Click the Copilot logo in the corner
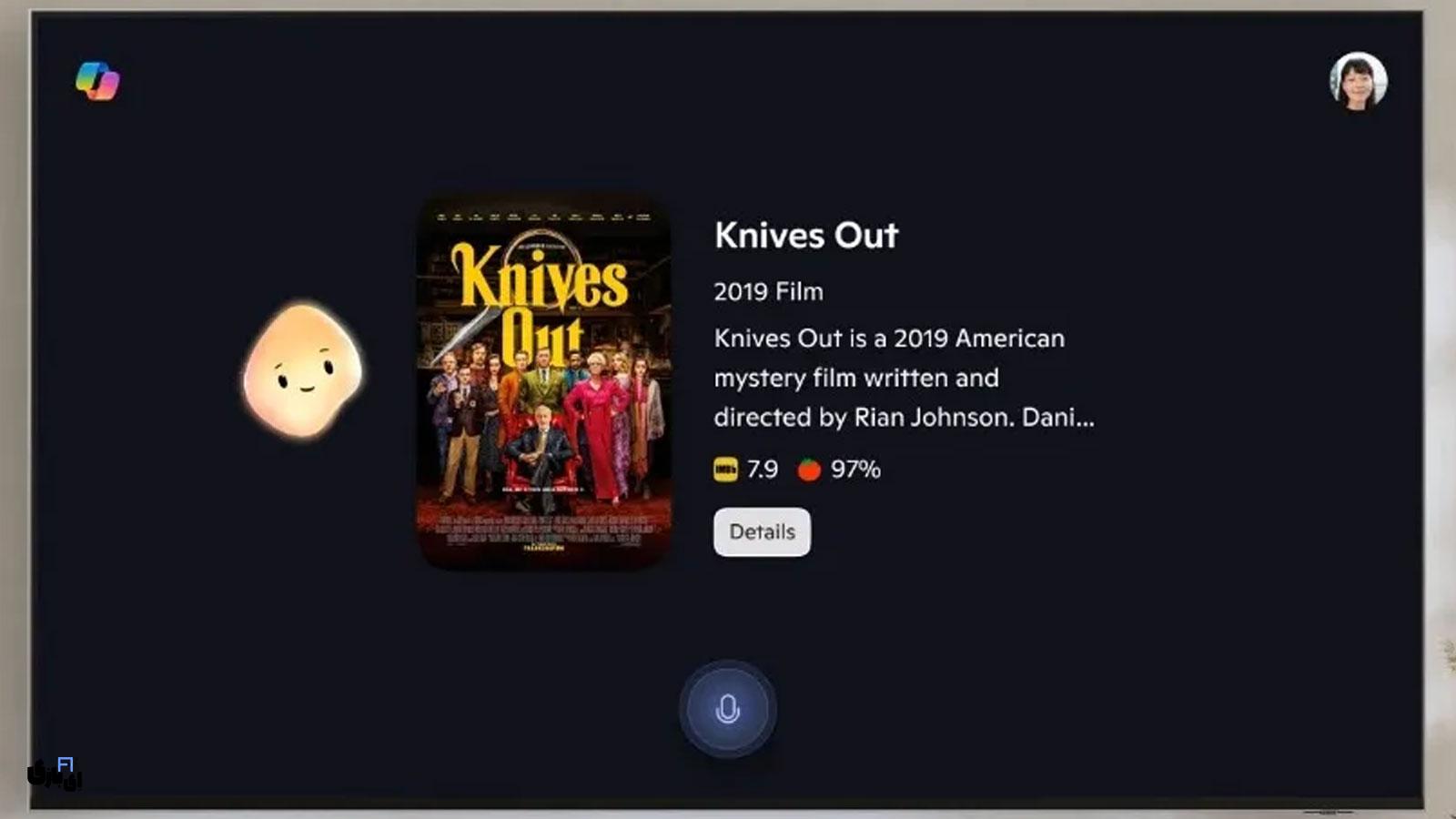Viewport: 1456px width, 819px height. coord(97,81)
